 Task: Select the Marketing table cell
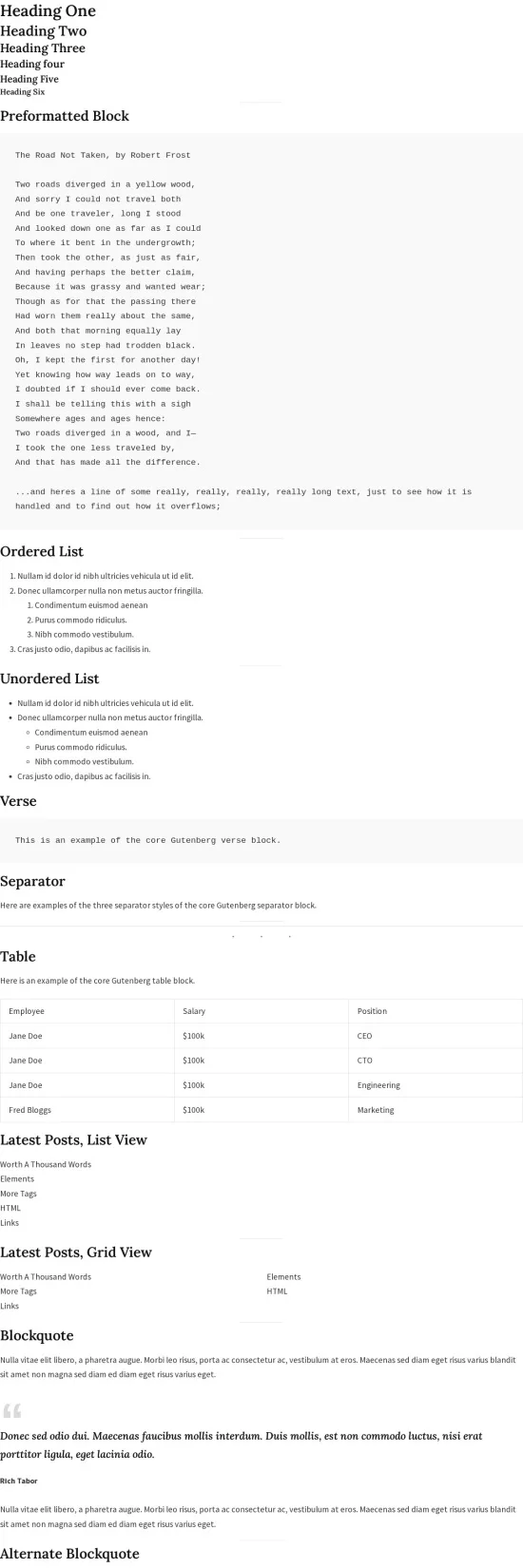click(x=436, y=1110)
